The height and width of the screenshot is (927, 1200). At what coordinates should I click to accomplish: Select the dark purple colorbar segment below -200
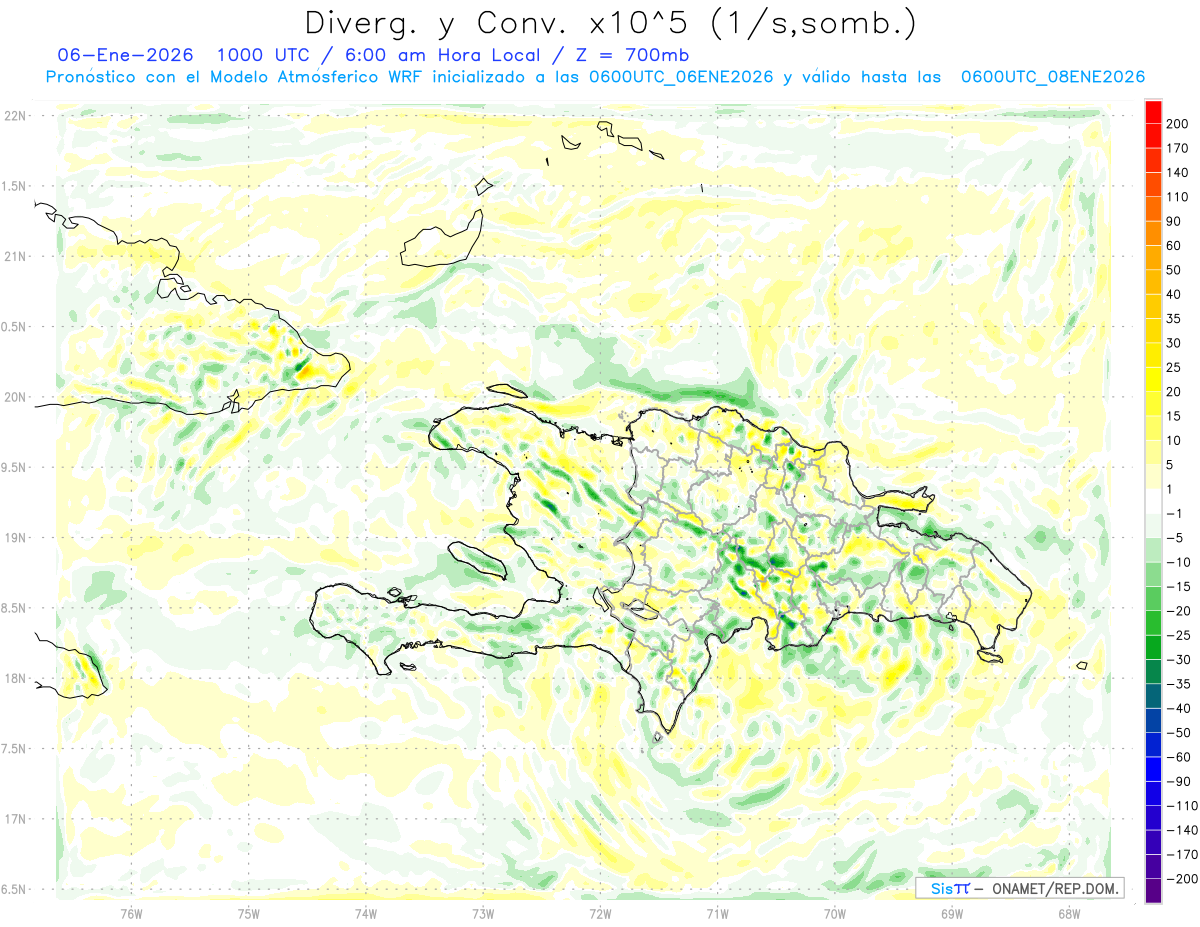(1153, 890)
